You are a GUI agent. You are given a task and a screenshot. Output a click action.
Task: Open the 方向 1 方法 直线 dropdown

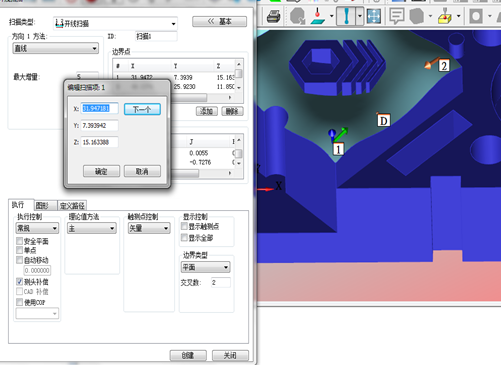[x=56, y=48]
